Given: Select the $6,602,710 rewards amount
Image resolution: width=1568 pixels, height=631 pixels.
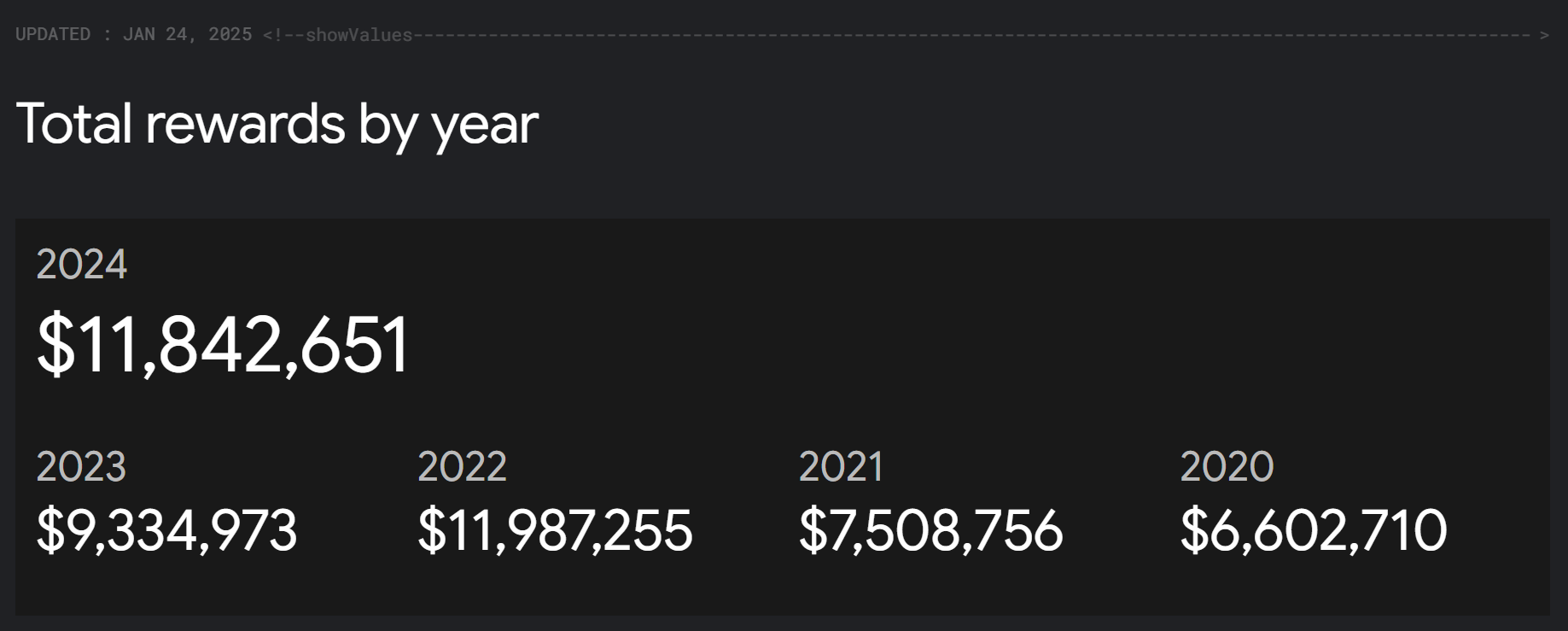Looking at the screenshot, I should click(1313, 530).
